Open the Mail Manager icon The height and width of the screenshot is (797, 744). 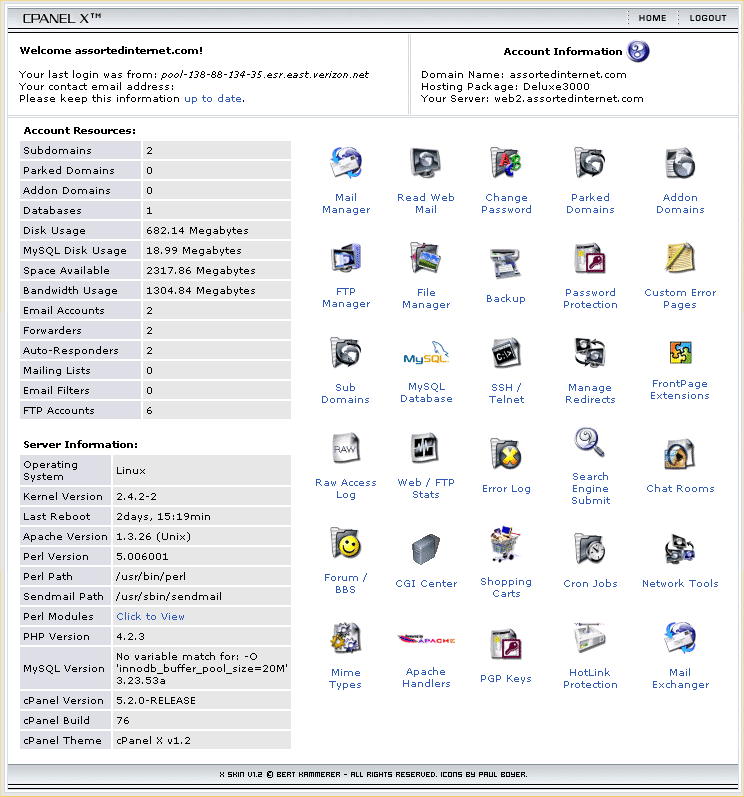[x=346, y=163]
